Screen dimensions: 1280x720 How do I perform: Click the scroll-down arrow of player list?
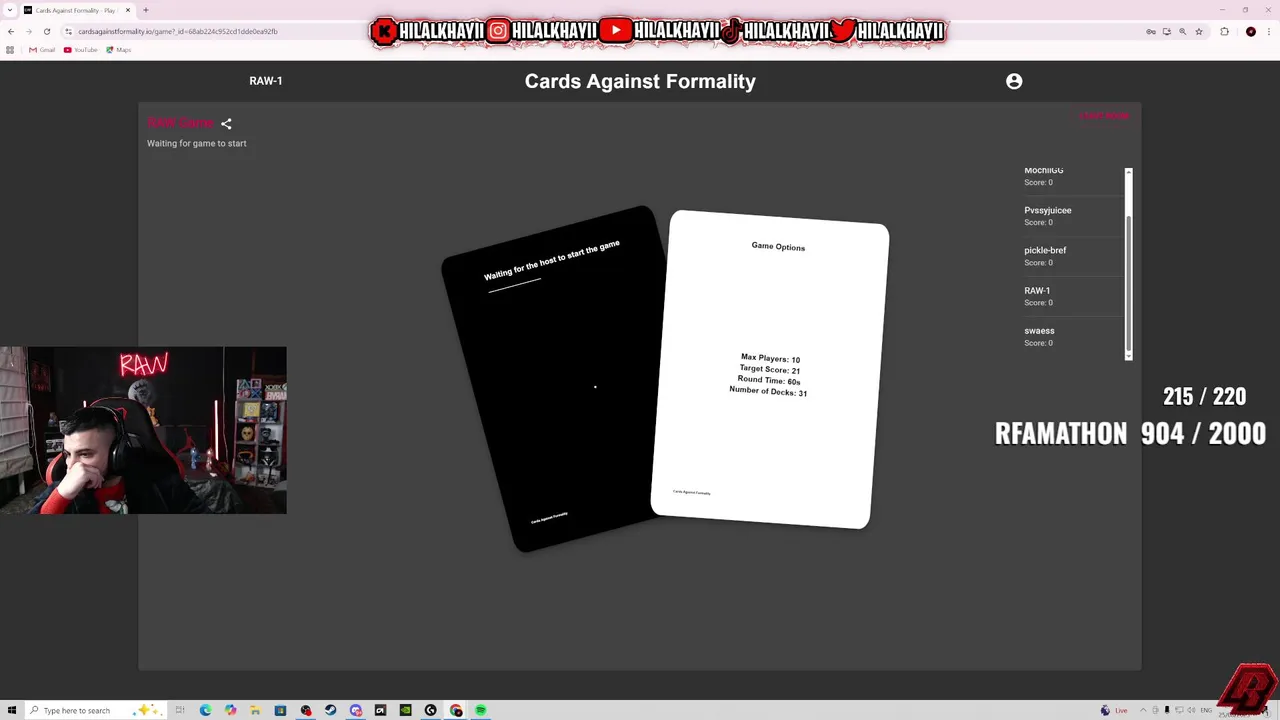[x=1128, y=356]
